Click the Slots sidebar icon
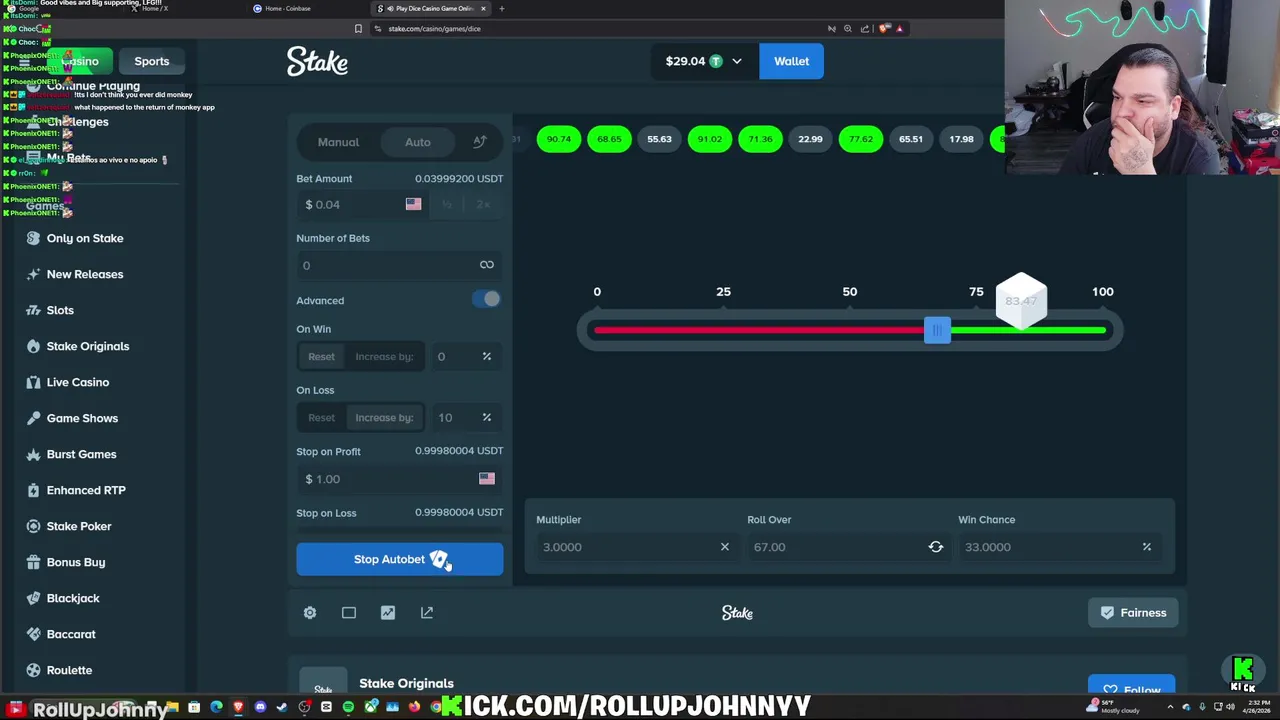This screenshot has width=1280, height=720. 33,310
